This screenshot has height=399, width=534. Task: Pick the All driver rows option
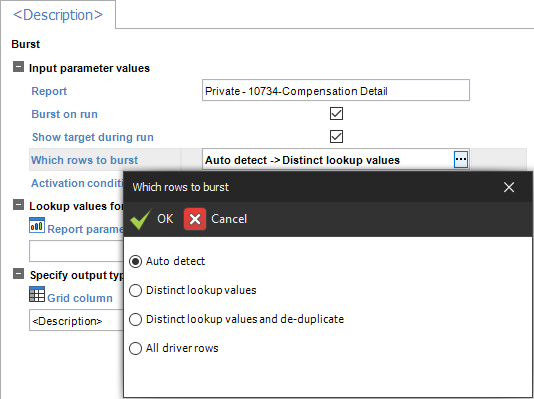(135, 348)
